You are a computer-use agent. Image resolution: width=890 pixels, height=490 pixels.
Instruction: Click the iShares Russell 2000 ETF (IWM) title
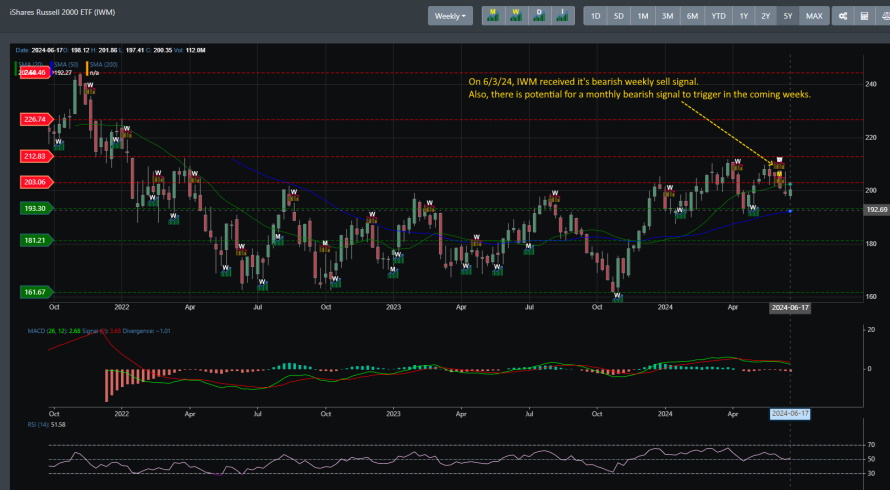pyautogui.click(x=62, y=12)
